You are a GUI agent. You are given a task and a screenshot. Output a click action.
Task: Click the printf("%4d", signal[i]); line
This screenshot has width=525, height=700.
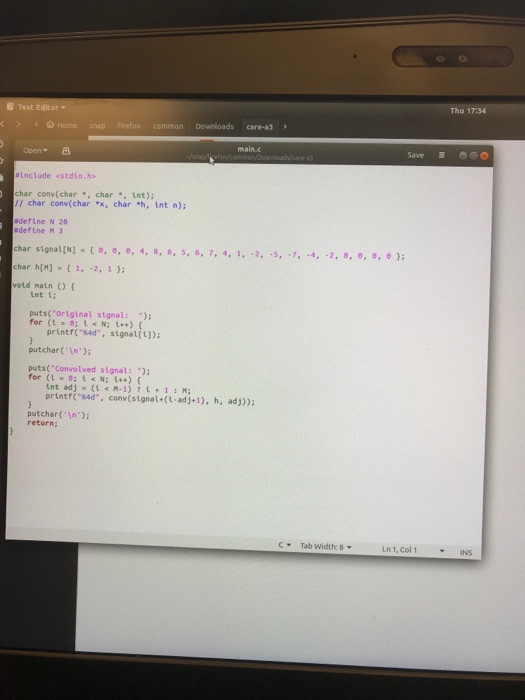103,333
